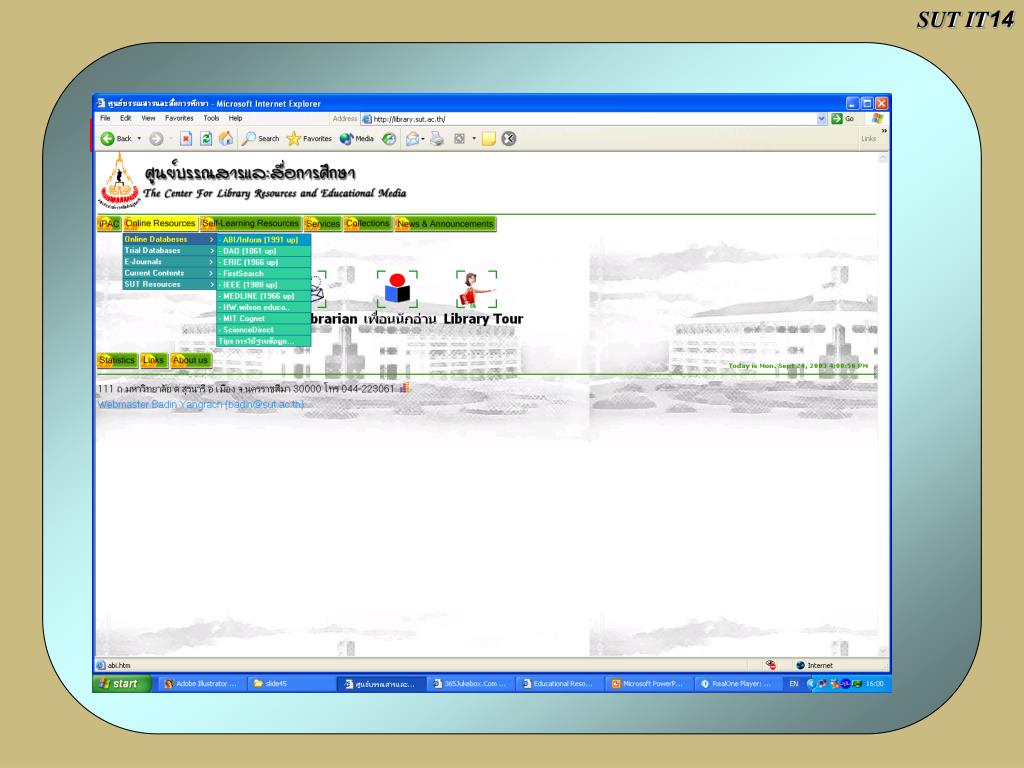Open the Collections navigation tab

tap(367, 223)
